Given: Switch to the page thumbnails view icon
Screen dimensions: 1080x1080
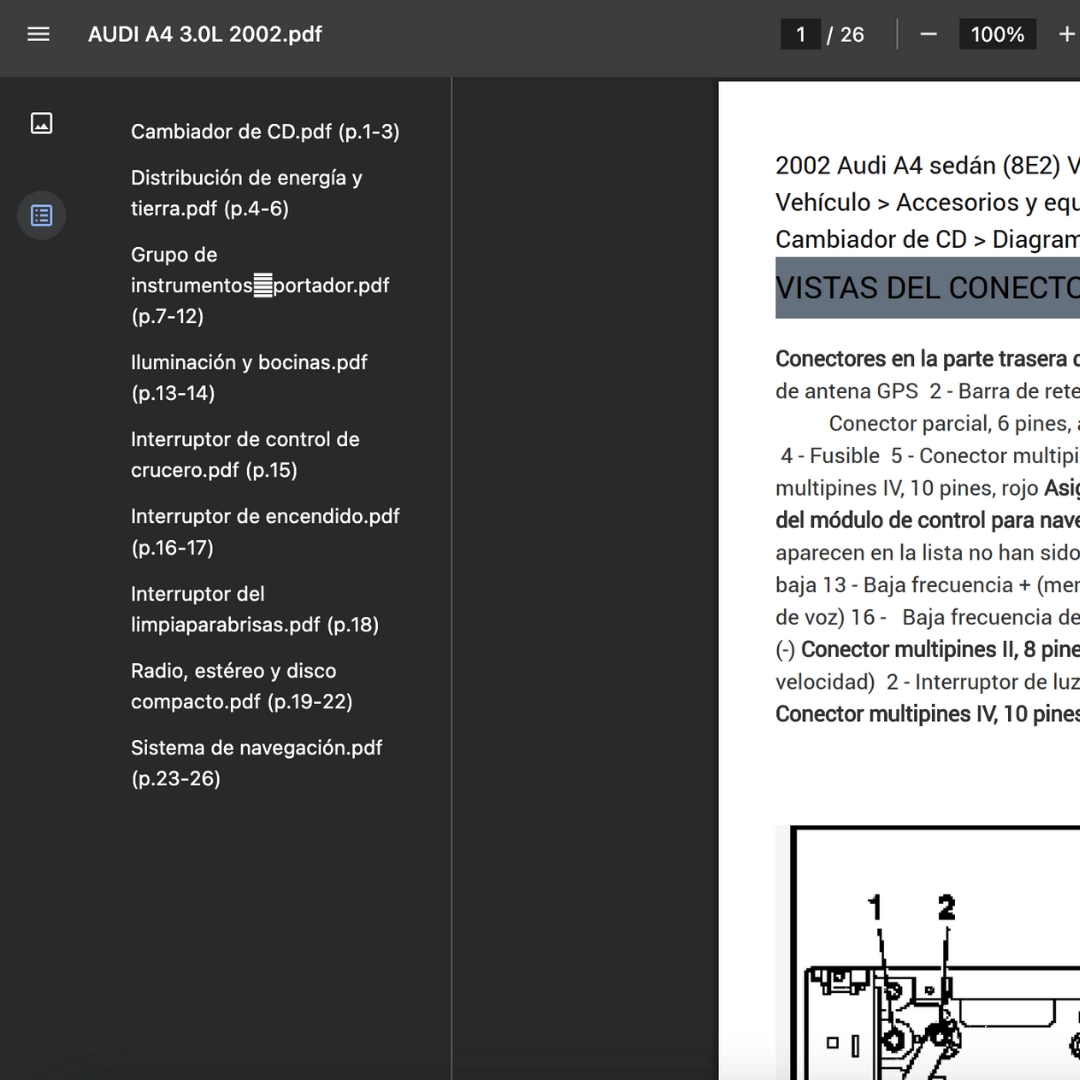Looking at the screenshot, I should (41, 123).
